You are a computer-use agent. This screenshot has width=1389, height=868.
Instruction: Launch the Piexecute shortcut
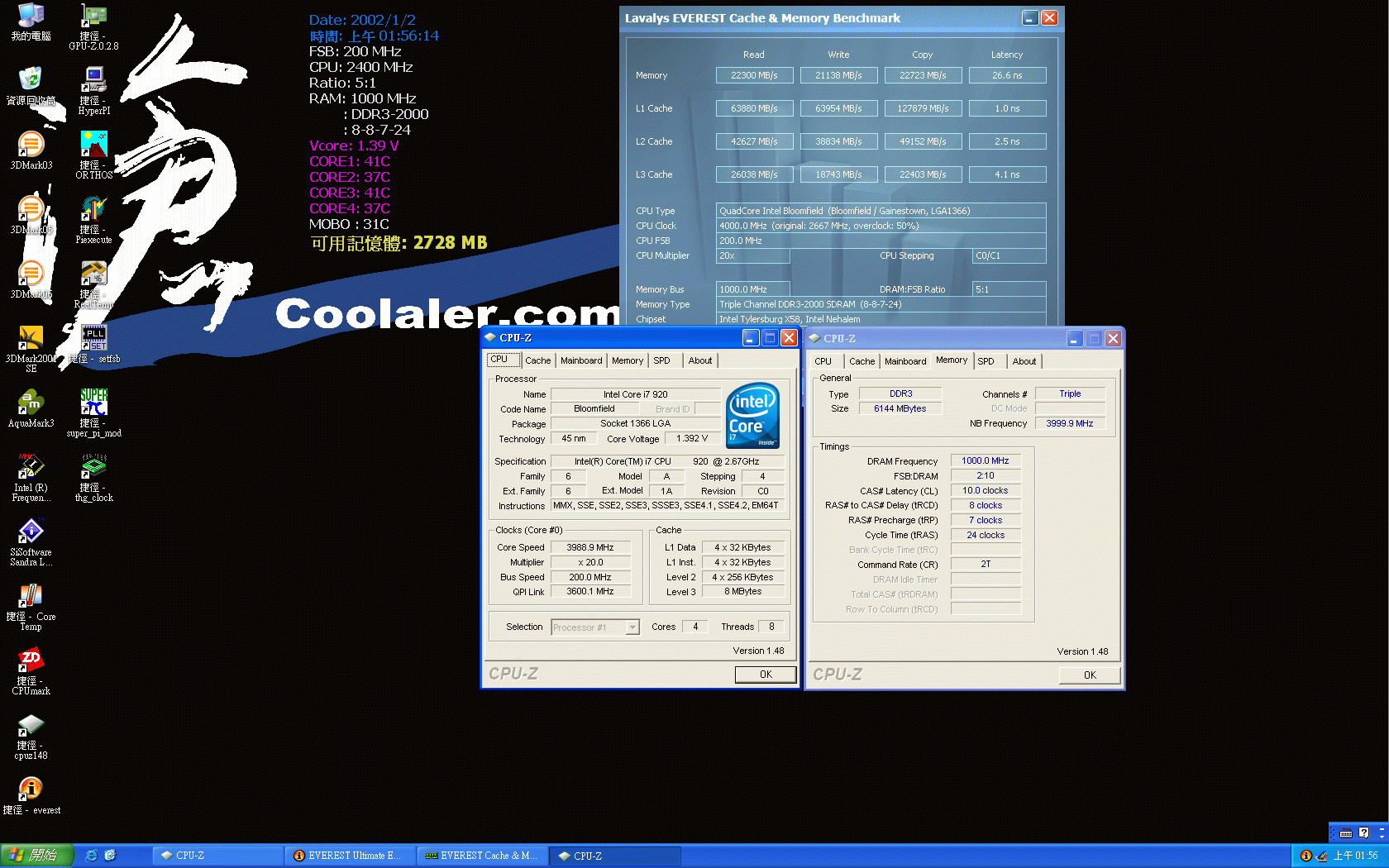(93, 220)
